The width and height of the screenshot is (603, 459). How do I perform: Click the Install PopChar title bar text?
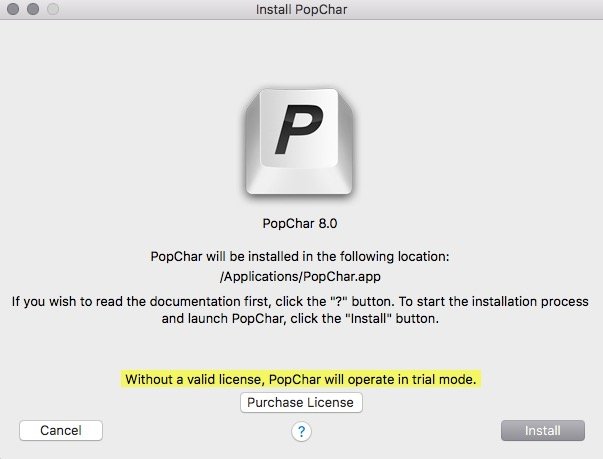tap(302, 9)
